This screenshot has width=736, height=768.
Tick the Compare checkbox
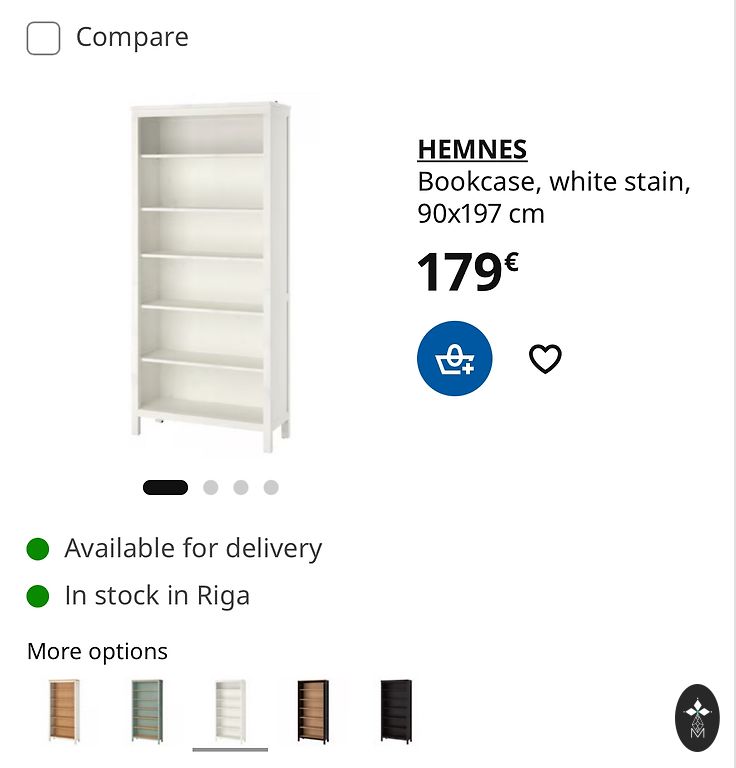pyautogui.click(x=43, y=38)
